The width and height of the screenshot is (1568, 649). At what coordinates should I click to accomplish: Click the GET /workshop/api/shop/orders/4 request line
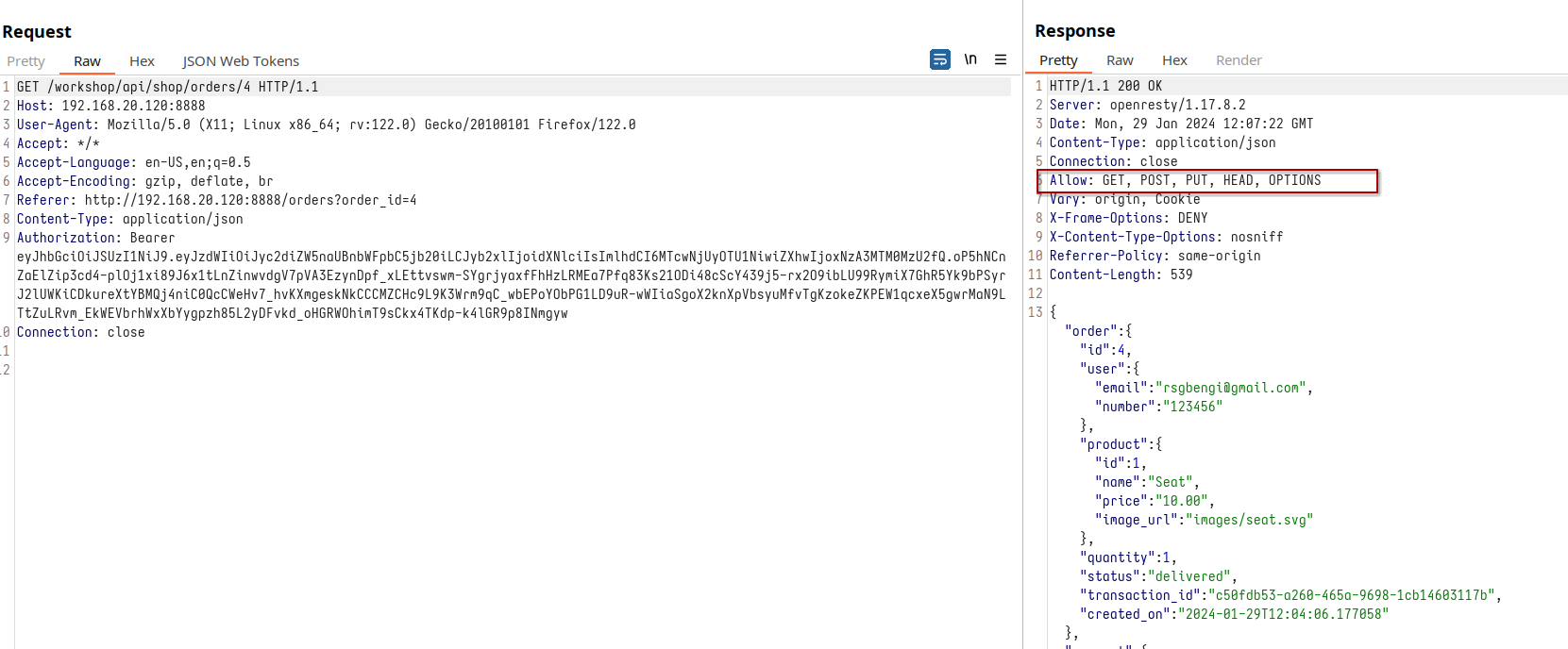tap(167, 87)
